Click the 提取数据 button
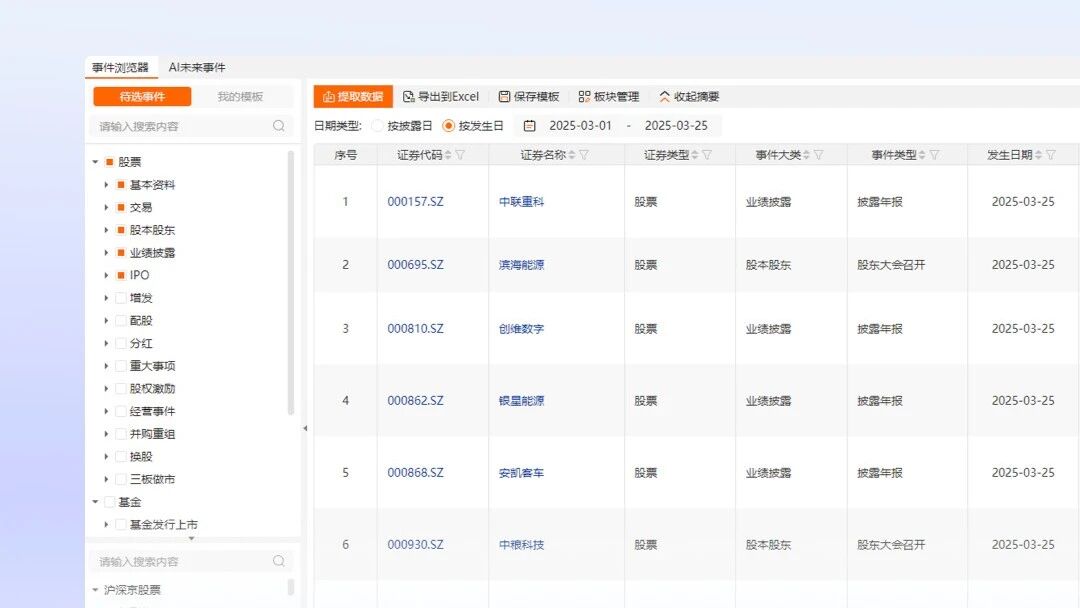The width and height of the screenshot is (1080, 608). (x=353, y=96)
